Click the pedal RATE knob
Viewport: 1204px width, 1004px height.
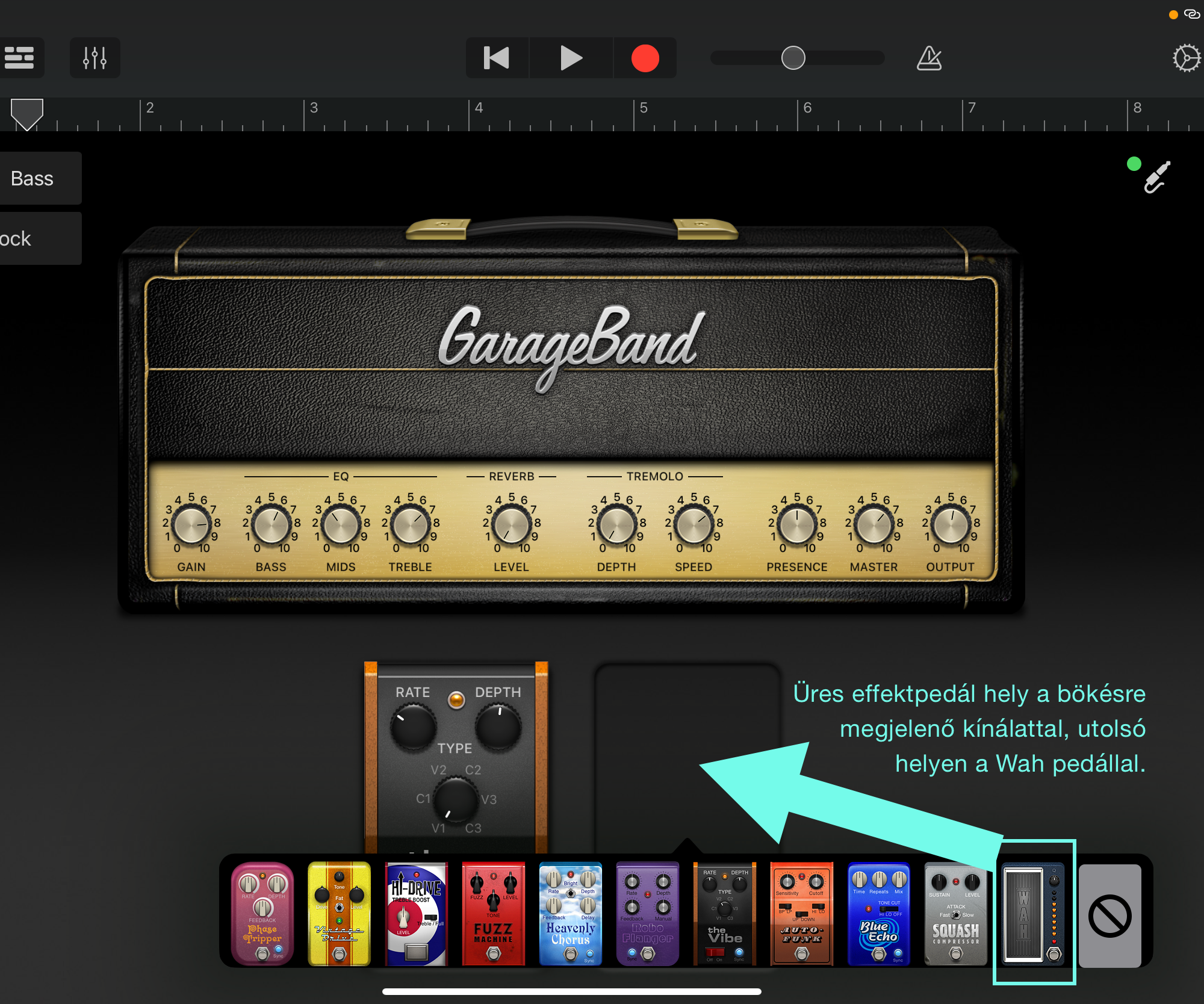413,727
